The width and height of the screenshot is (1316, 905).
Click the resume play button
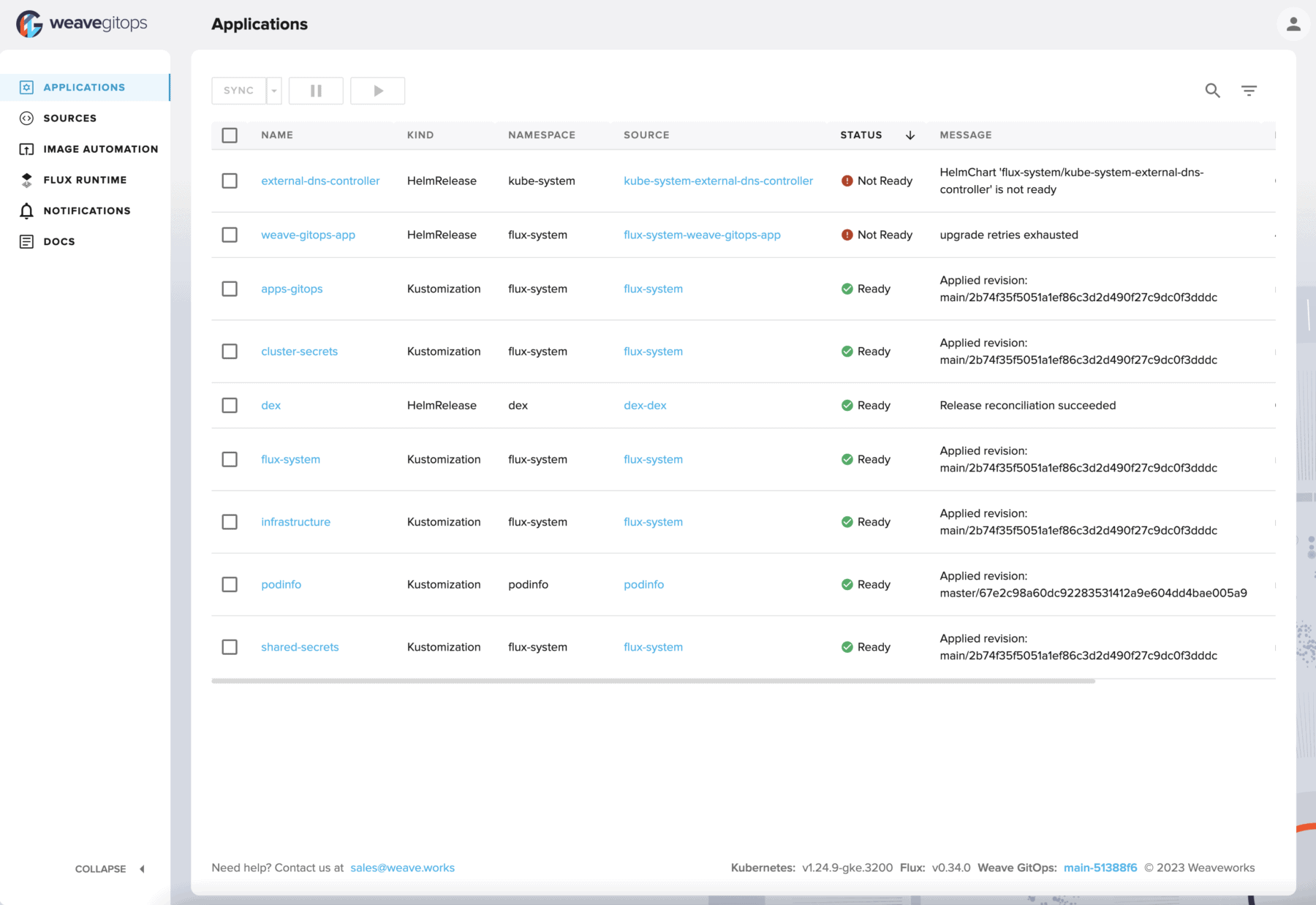(x=378, y=91)
